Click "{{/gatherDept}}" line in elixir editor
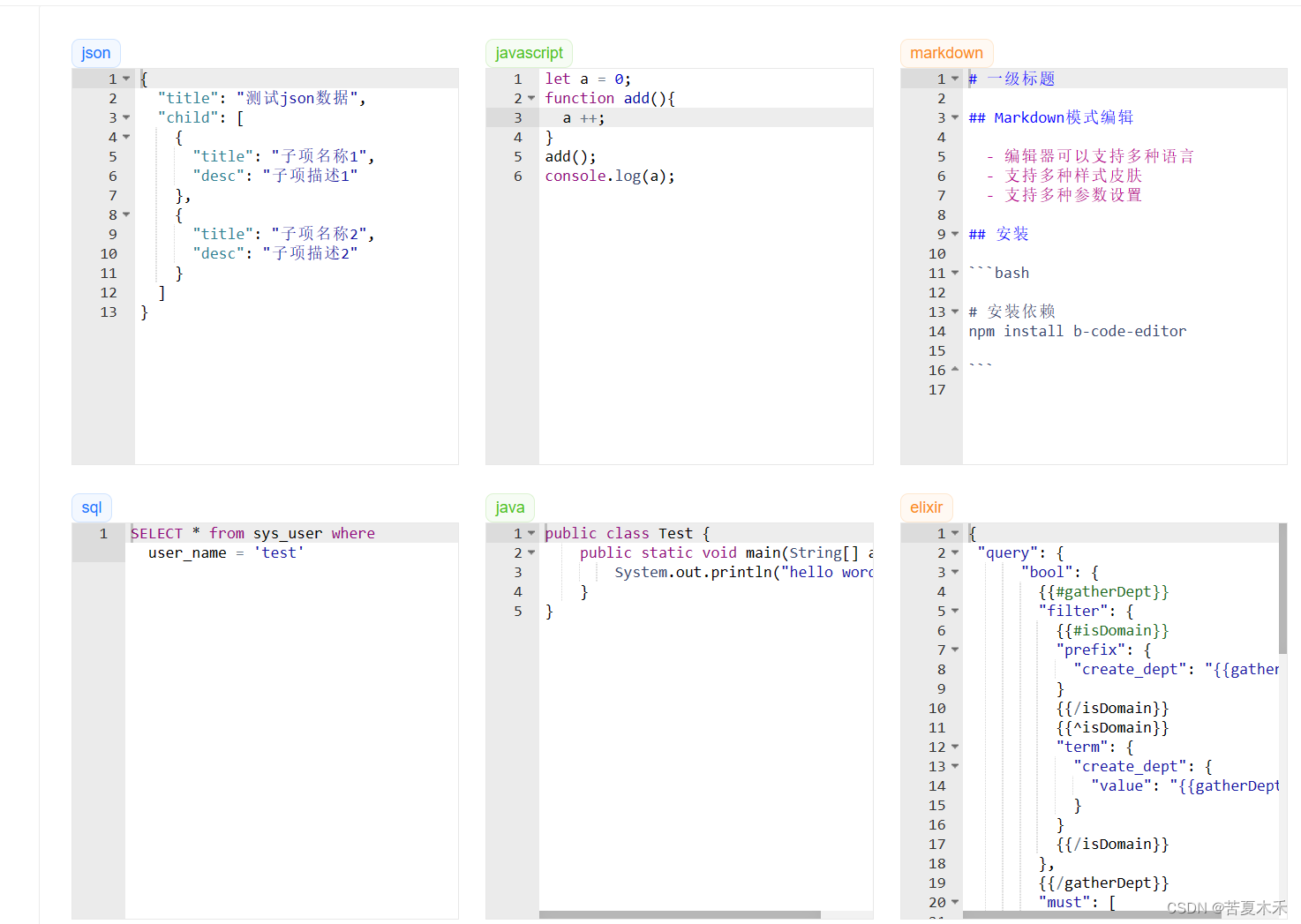Viewport: 1301px width, 924px height. 1103,883
